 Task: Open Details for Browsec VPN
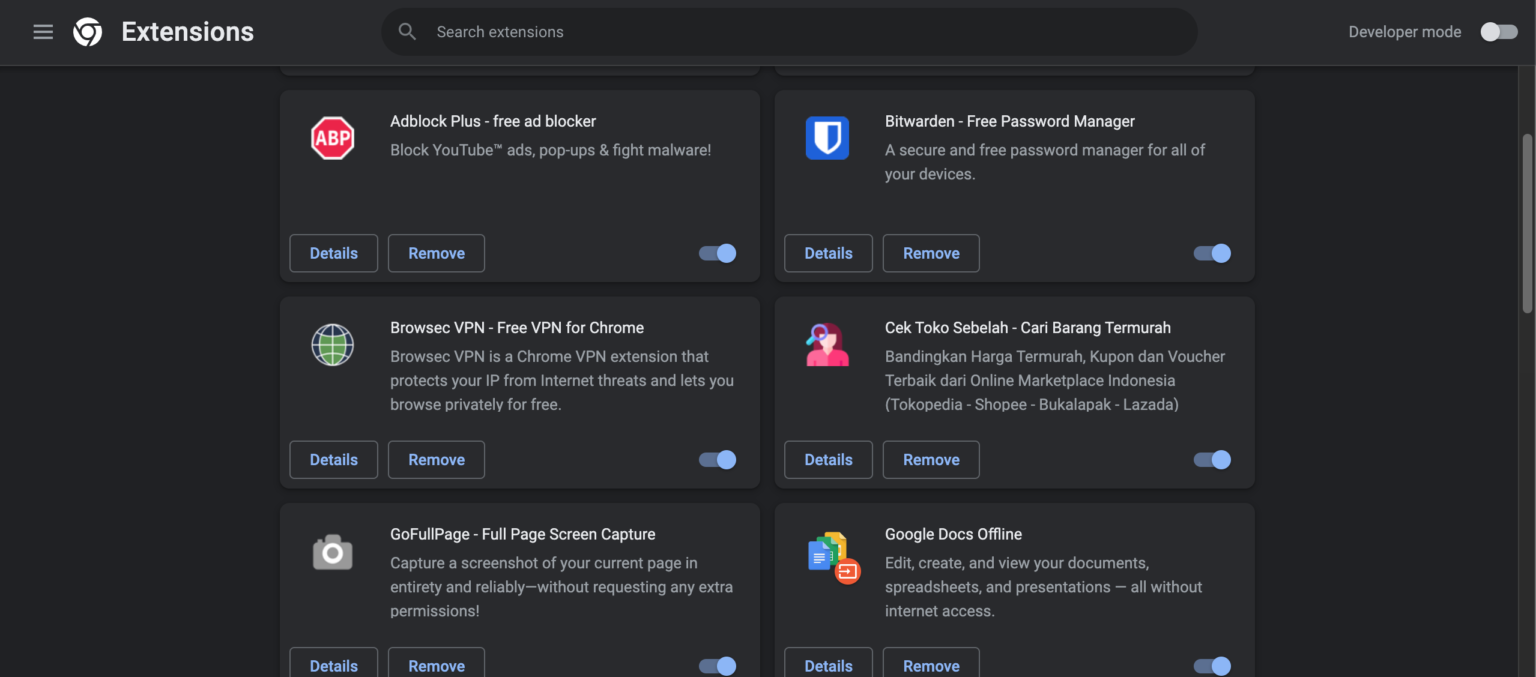[x=334, y=460]
